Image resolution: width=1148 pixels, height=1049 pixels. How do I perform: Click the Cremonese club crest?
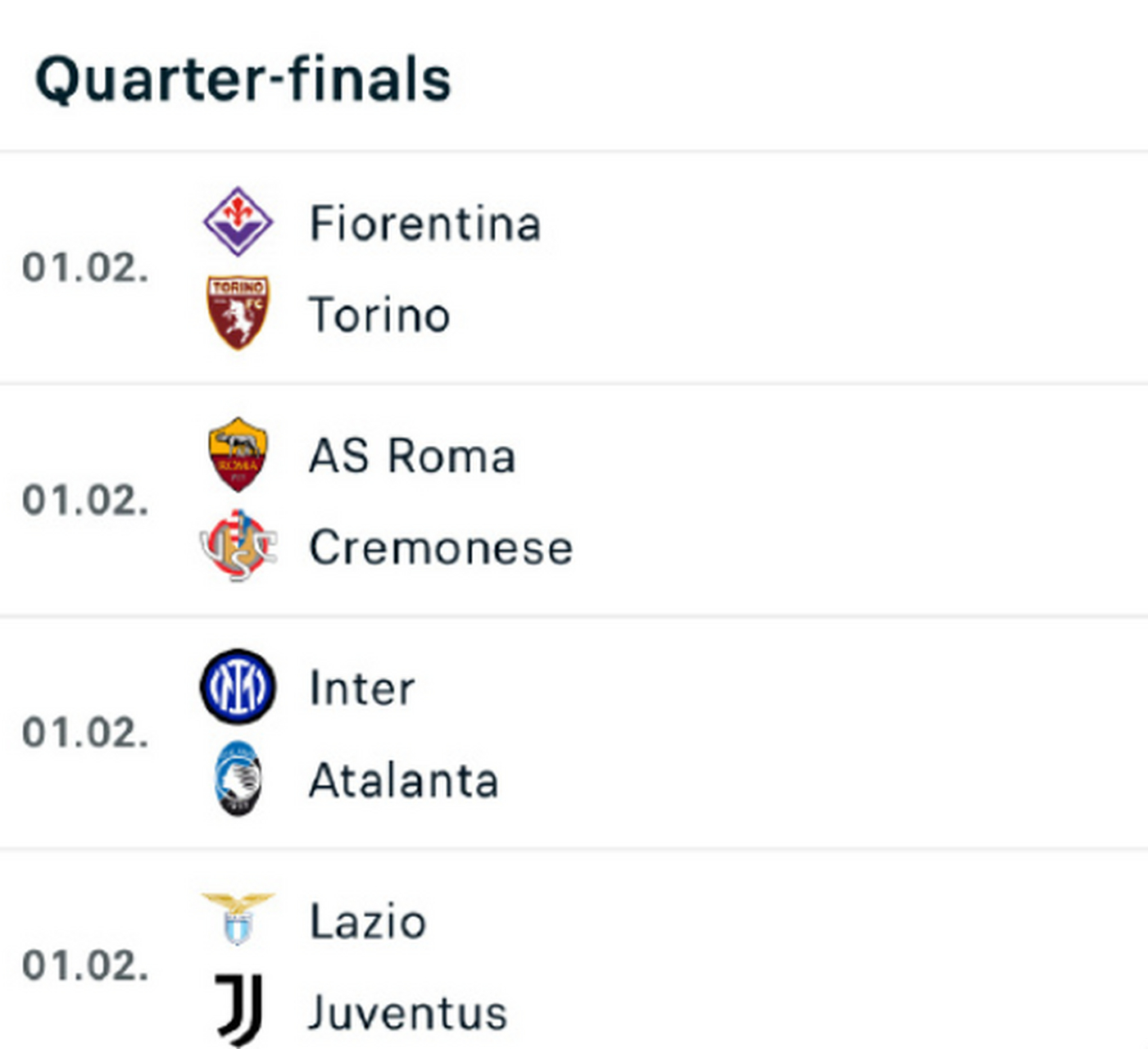(238, 546)
